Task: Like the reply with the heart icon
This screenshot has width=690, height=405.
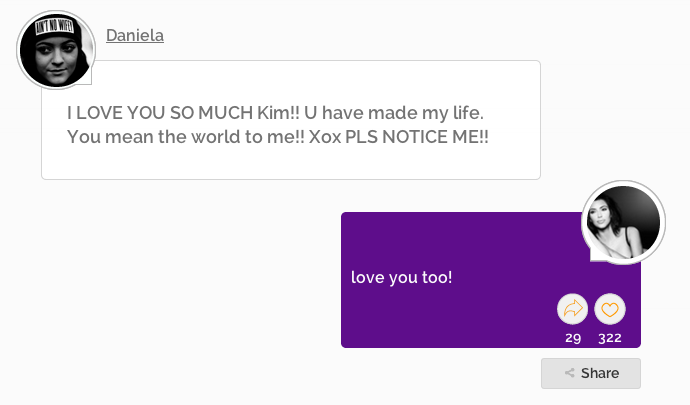Action: 610,309
